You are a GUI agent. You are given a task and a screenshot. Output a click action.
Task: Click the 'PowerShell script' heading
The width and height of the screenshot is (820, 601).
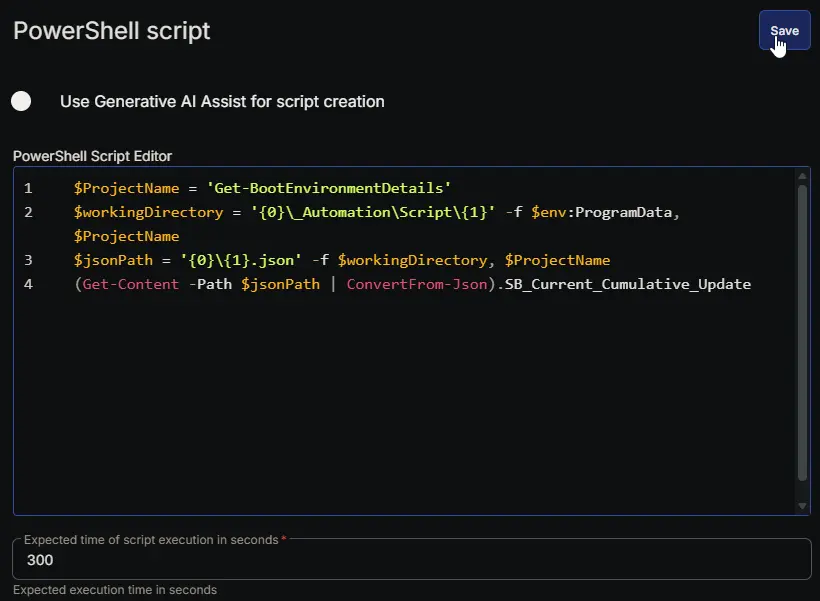coord(111,30)
